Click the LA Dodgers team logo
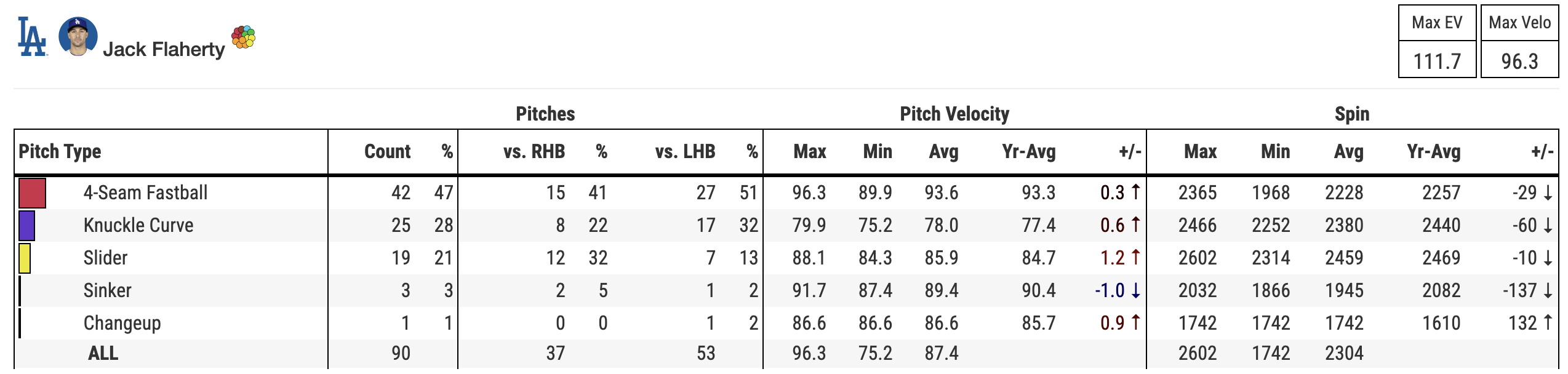The height and width of the screenshot is (374, 1568). [32, 37]
